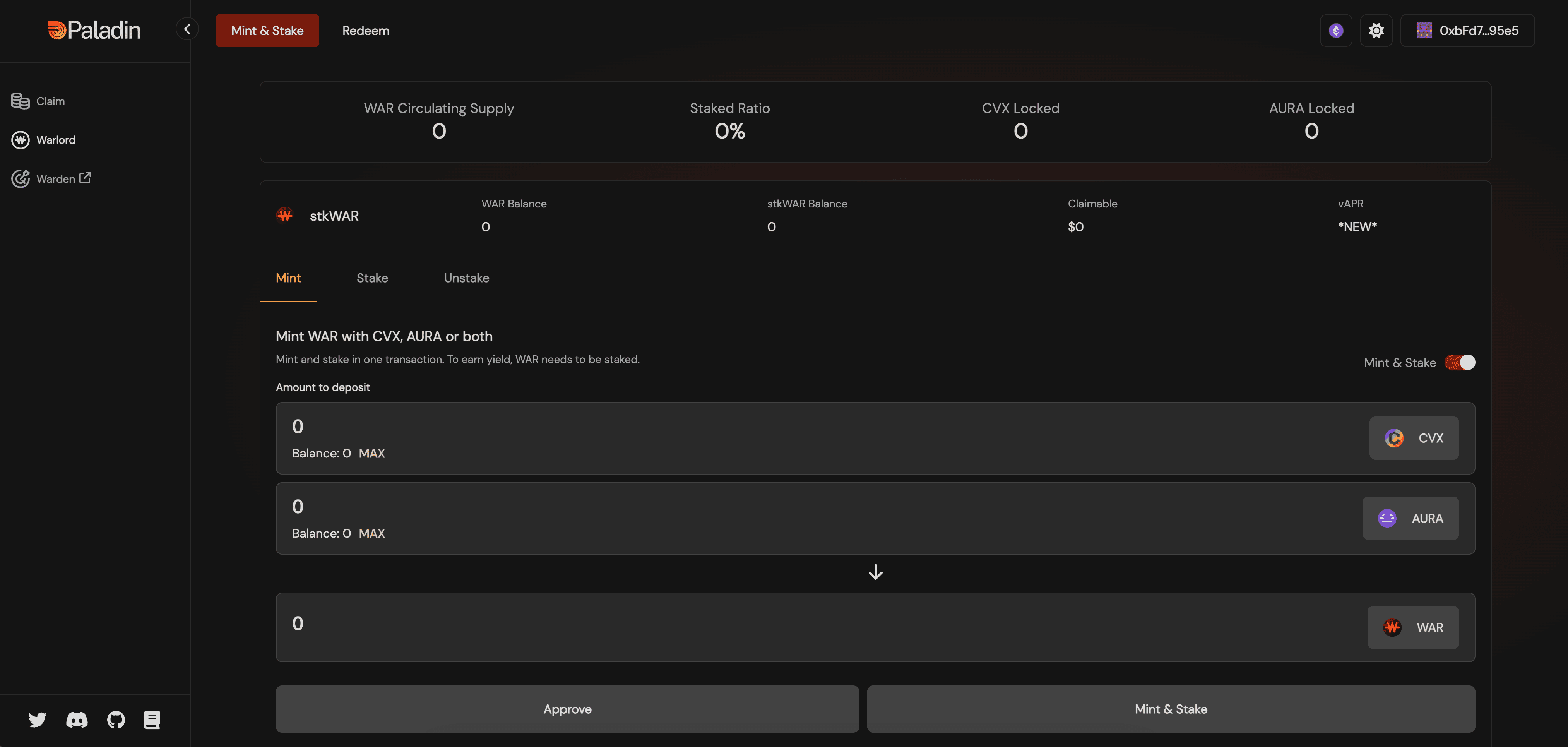Click MAX for the AURA balance
1568x747 pixels.
[372, 533]
